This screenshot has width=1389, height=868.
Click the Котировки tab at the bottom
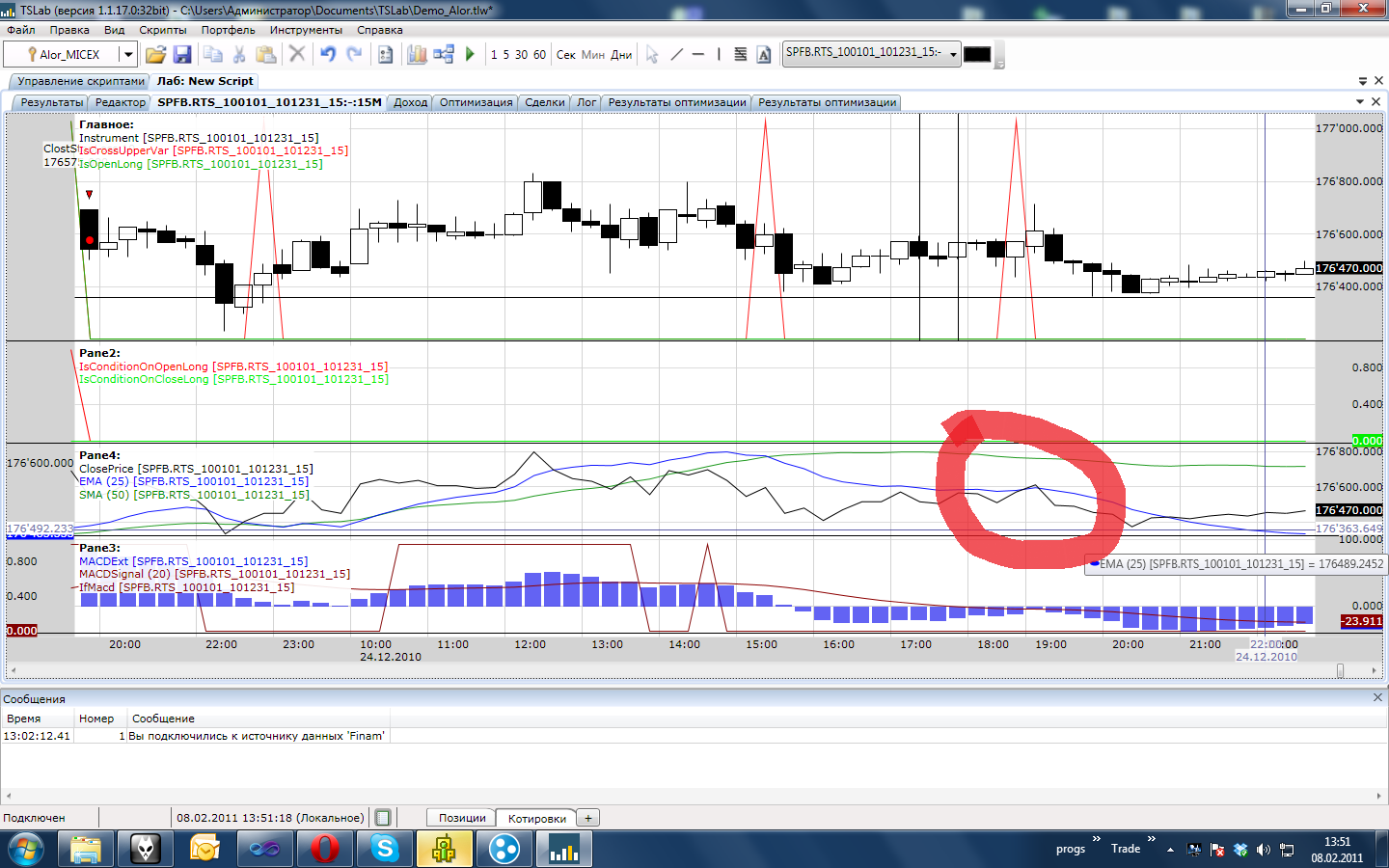coord(536,818)
